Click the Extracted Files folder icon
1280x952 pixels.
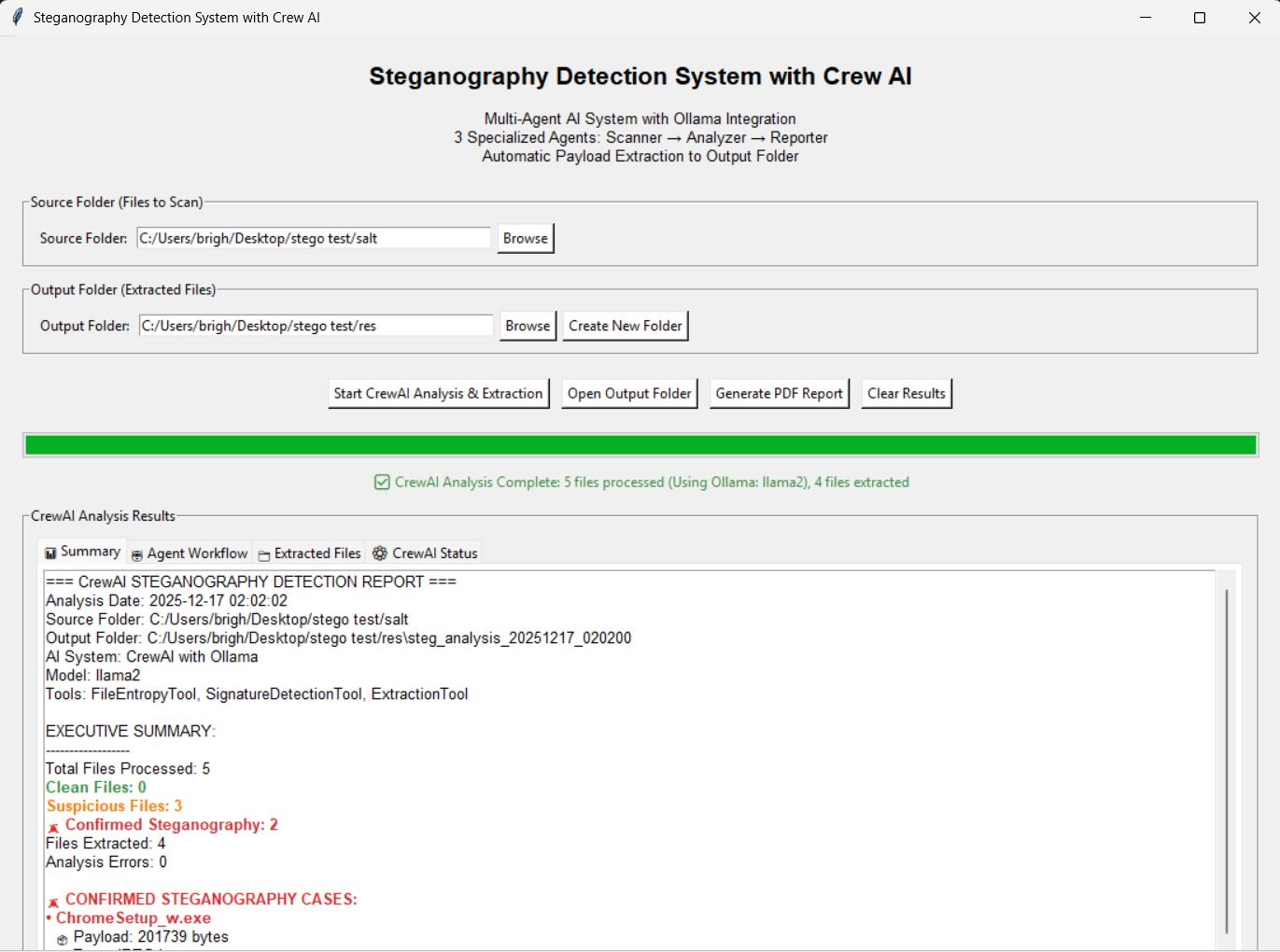pos(264,555)
